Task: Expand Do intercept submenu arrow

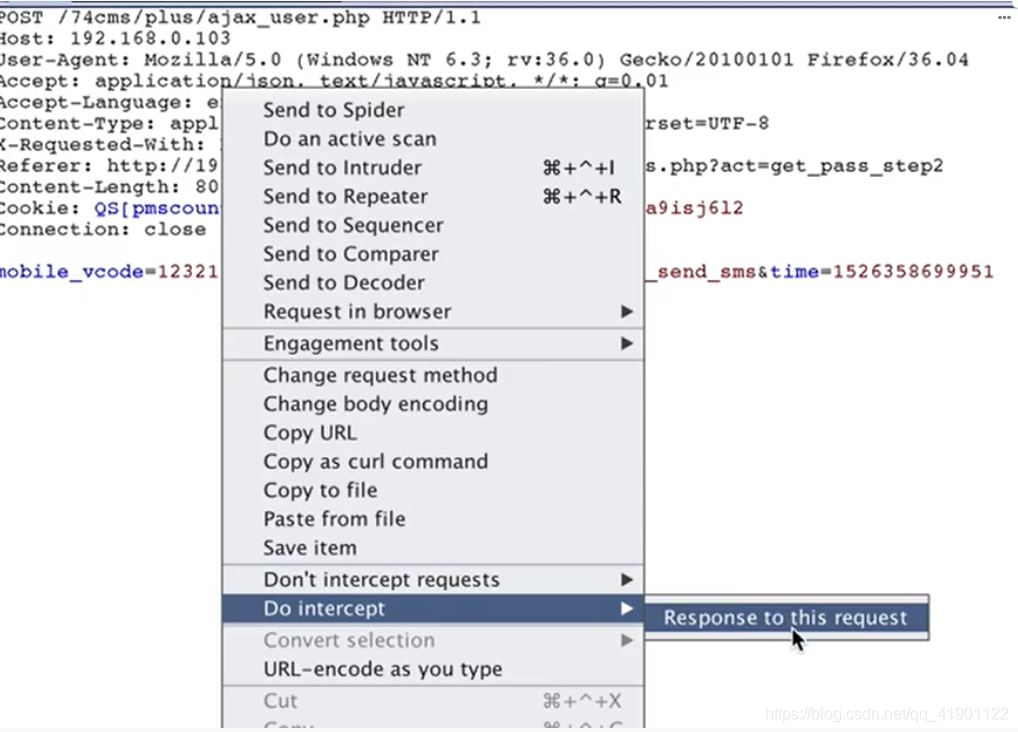Action: coord(627,609)
